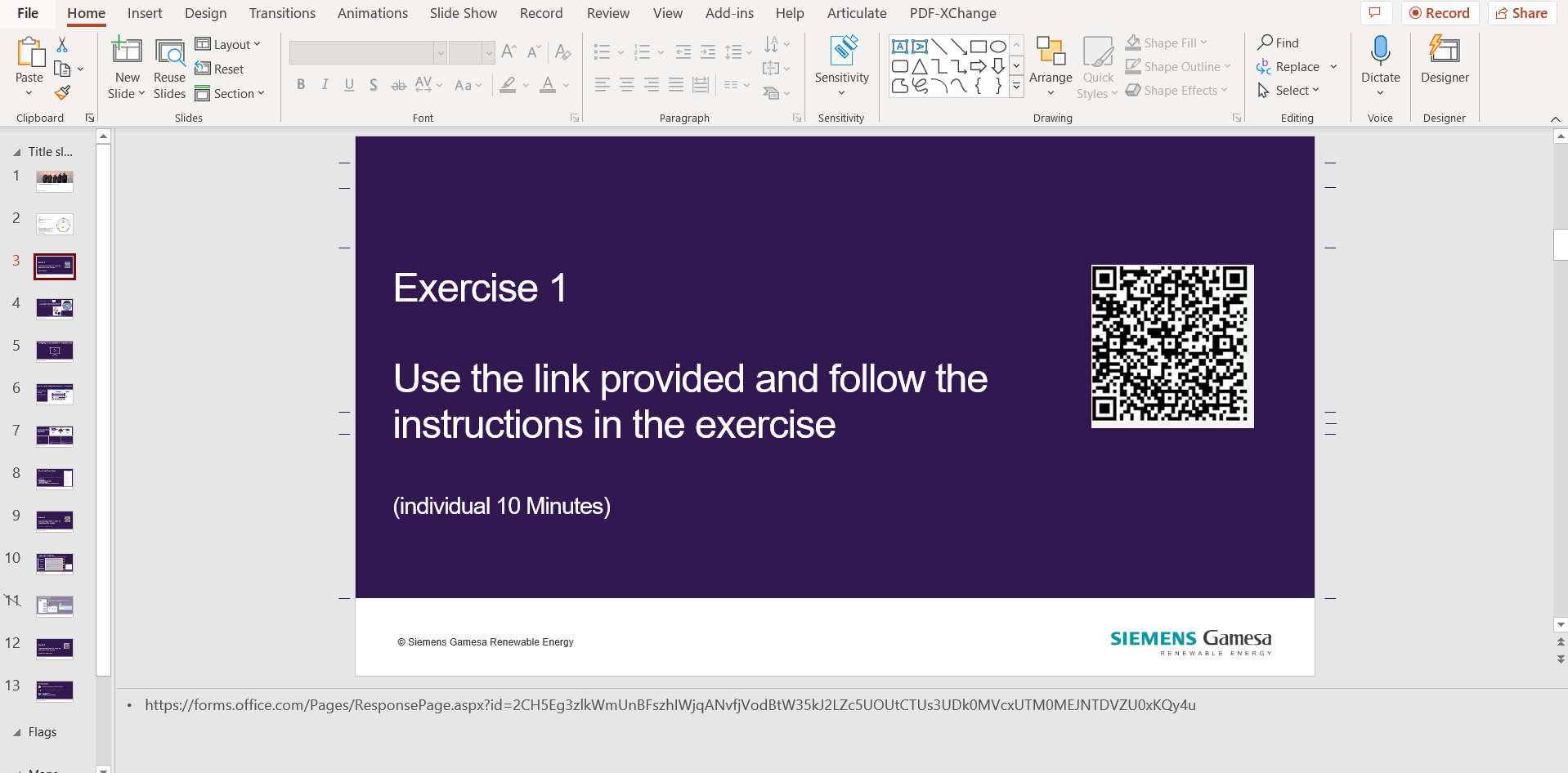Click the Paste clipboard icon

30,52
